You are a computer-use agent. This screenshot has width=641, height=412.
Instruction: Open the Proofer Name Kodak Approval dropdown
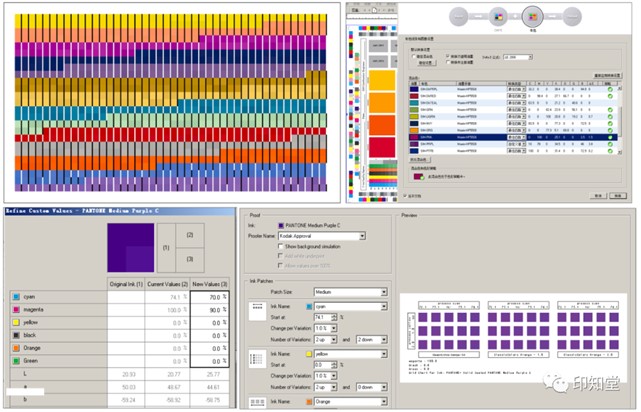[x=359, y=235]
